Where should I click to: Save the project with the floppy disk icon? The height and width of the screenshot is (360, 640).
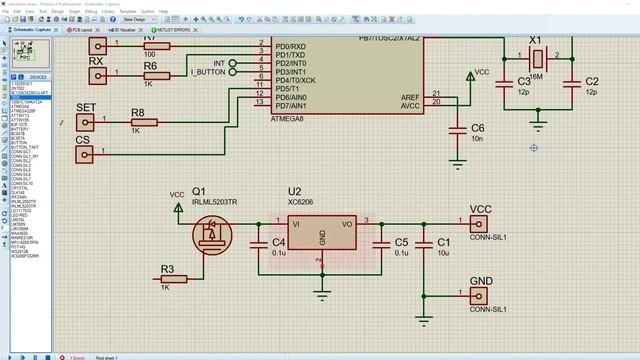(23, 20)
